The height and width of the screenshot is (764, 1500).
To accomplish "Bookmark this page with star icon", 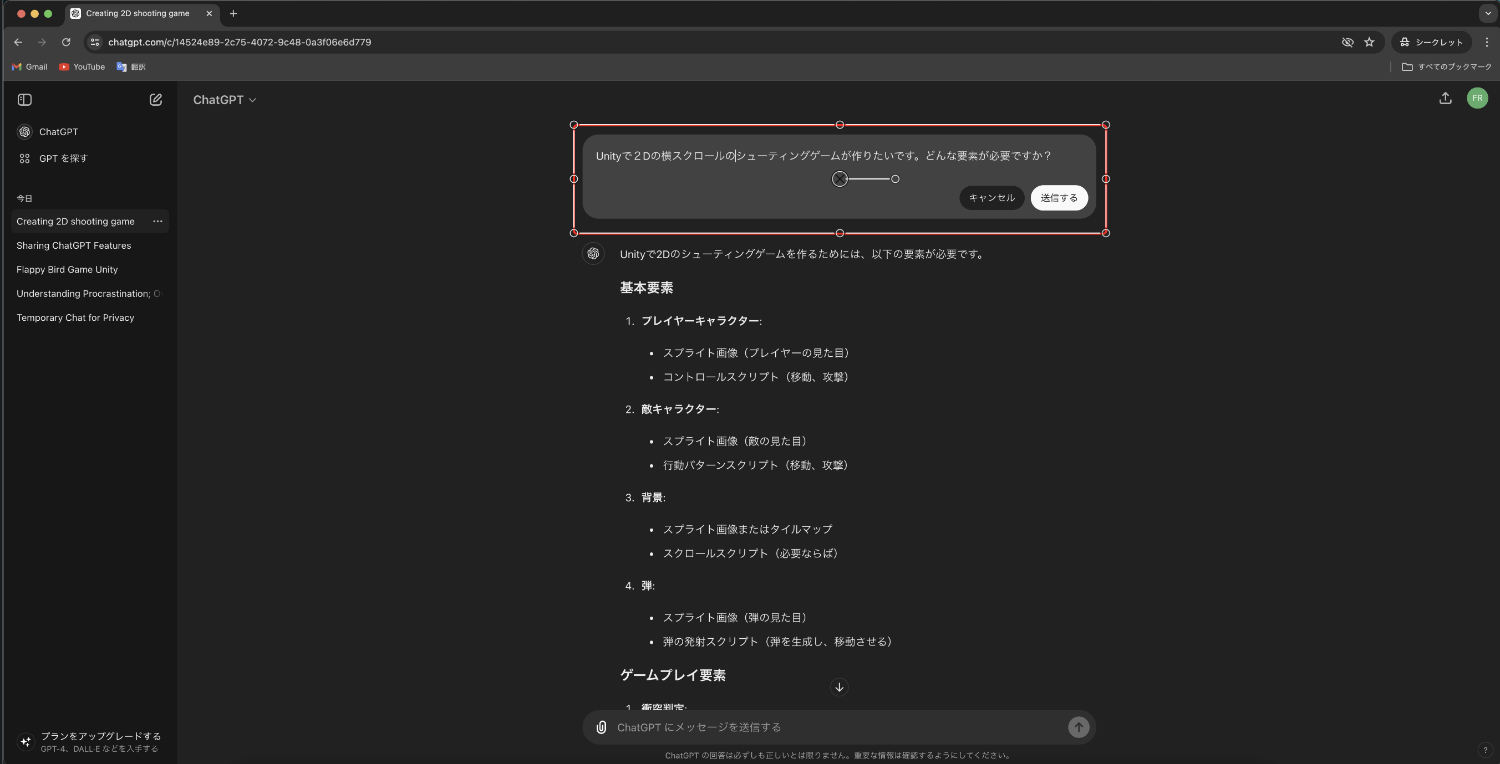I will pyautogui.click(x=1369, y=42).
